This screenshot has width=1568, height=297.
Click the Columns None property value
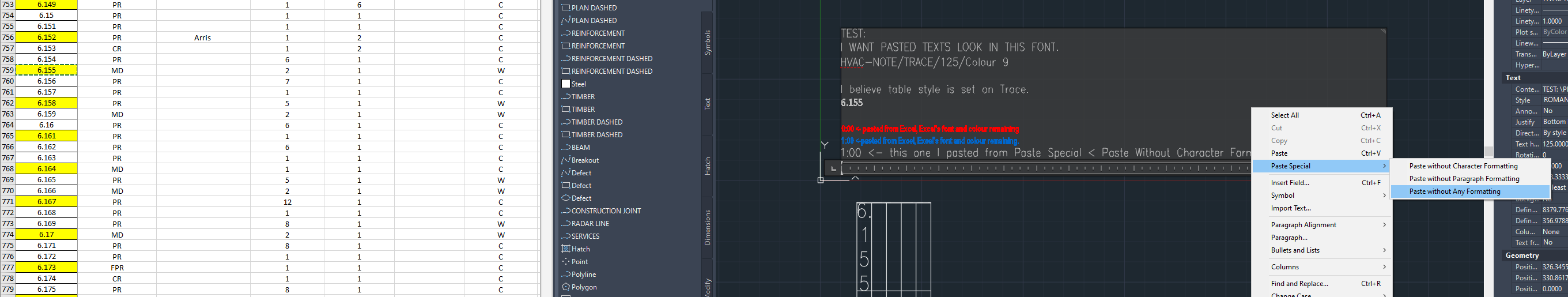(1555, 232)
